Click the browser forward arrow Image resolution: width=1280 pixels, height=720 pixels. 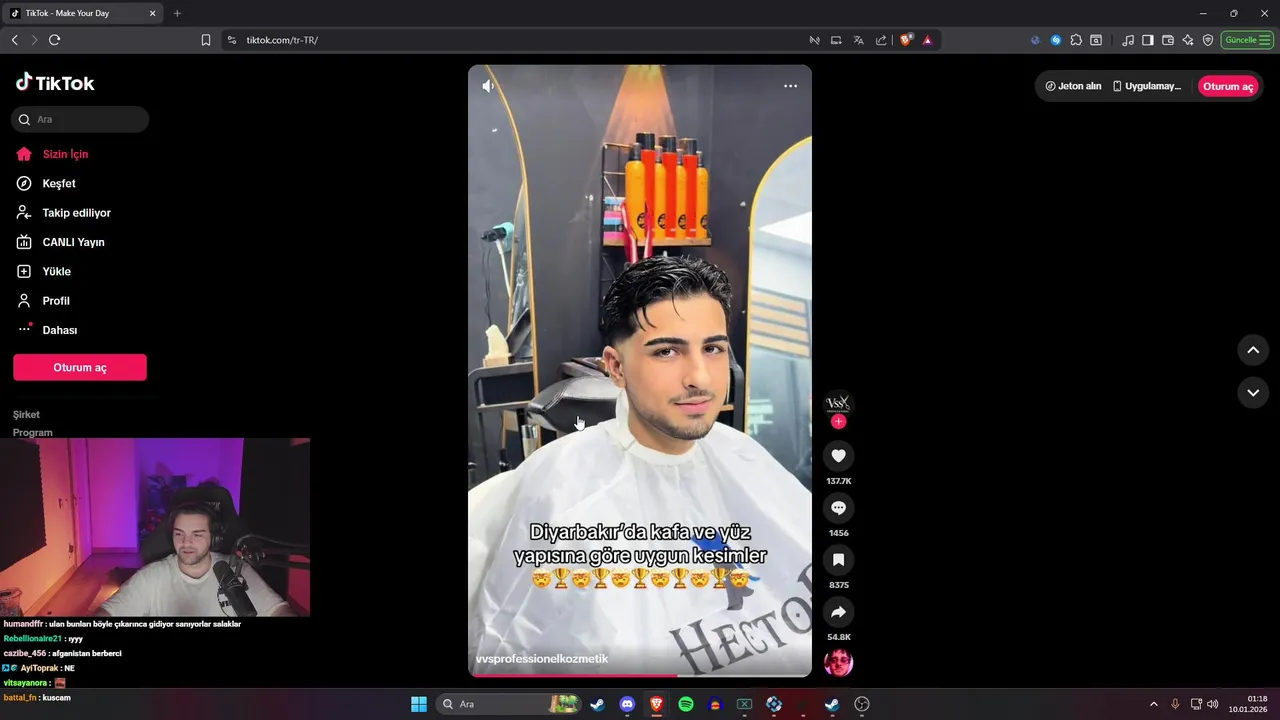34,40
